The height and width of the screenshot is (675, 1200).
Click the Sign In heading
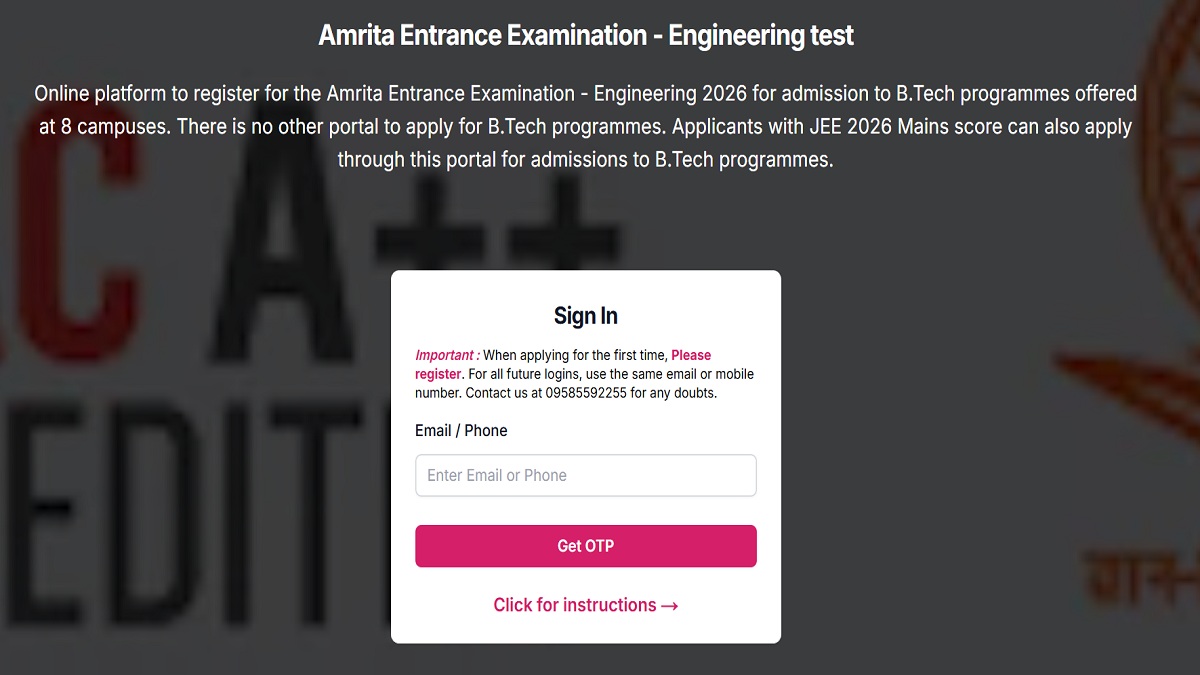point(585,316)
